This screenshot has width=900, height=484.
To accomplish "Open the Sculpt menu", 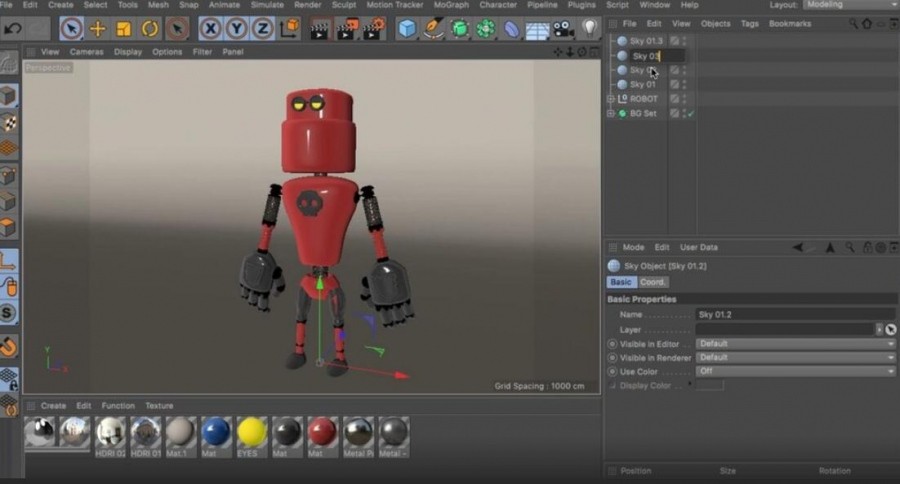I will (343, 5).
